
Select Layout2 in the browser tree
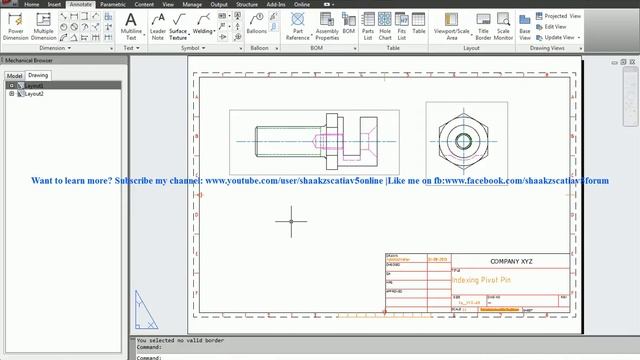tap(34, 93)
